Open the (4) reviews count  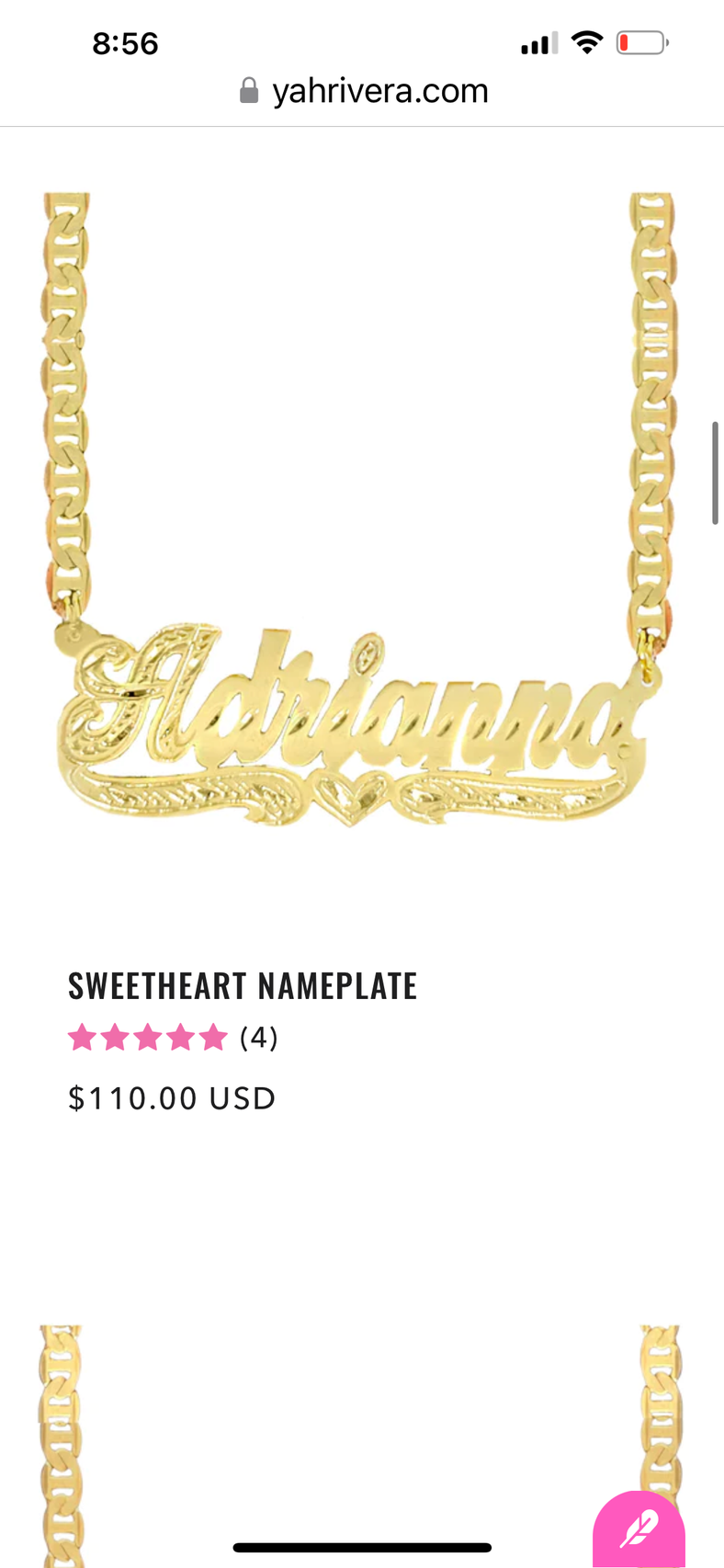pyautogui.click(x=259, y=1038)
